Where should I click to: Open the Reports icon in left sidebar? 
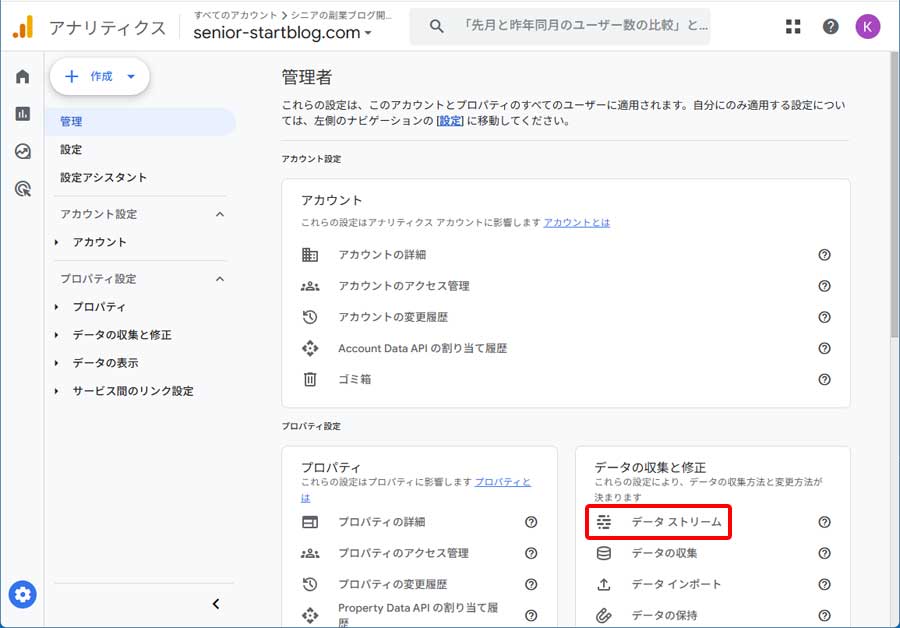click(x=21, y=112)
